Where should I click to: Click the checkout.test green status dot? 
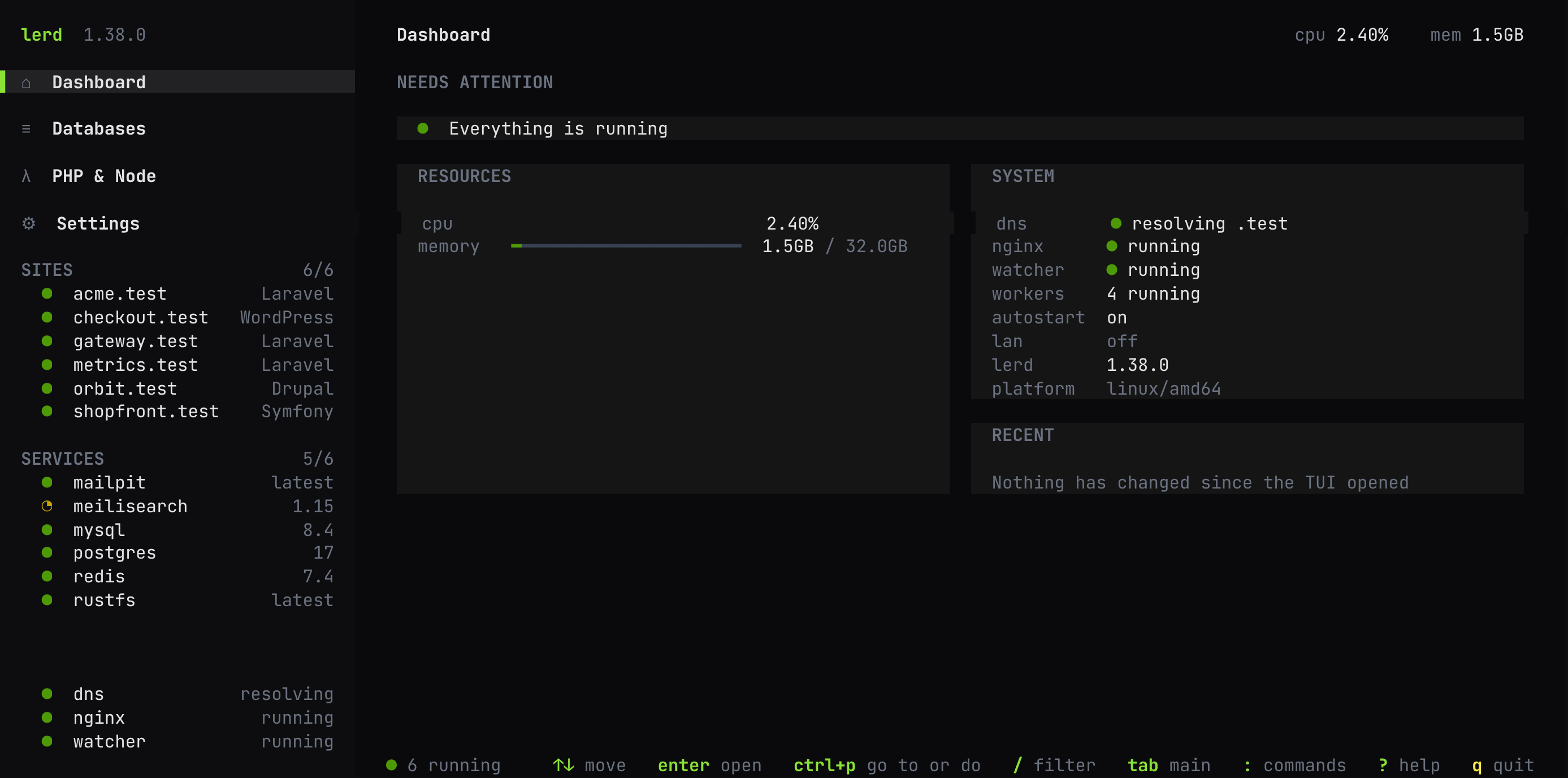[47, 317]
